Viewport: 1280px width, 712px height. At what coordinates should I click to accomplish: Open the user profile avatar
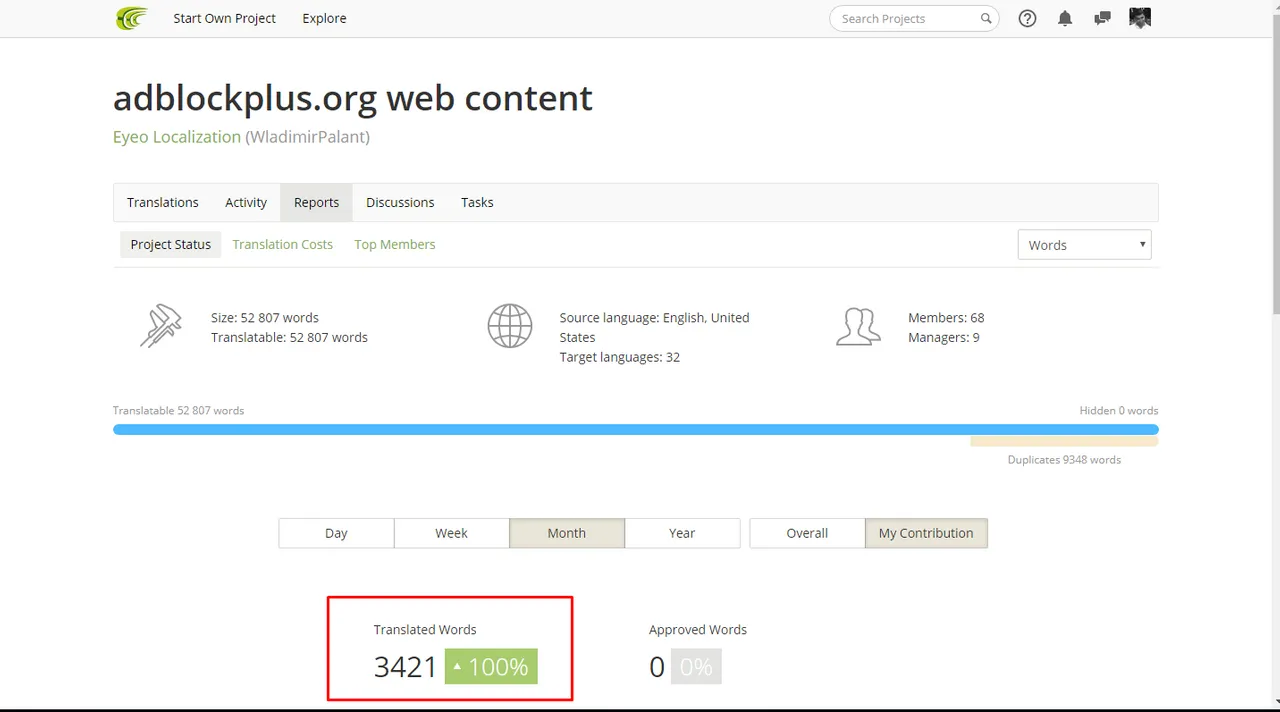[x=1140, y=18]
